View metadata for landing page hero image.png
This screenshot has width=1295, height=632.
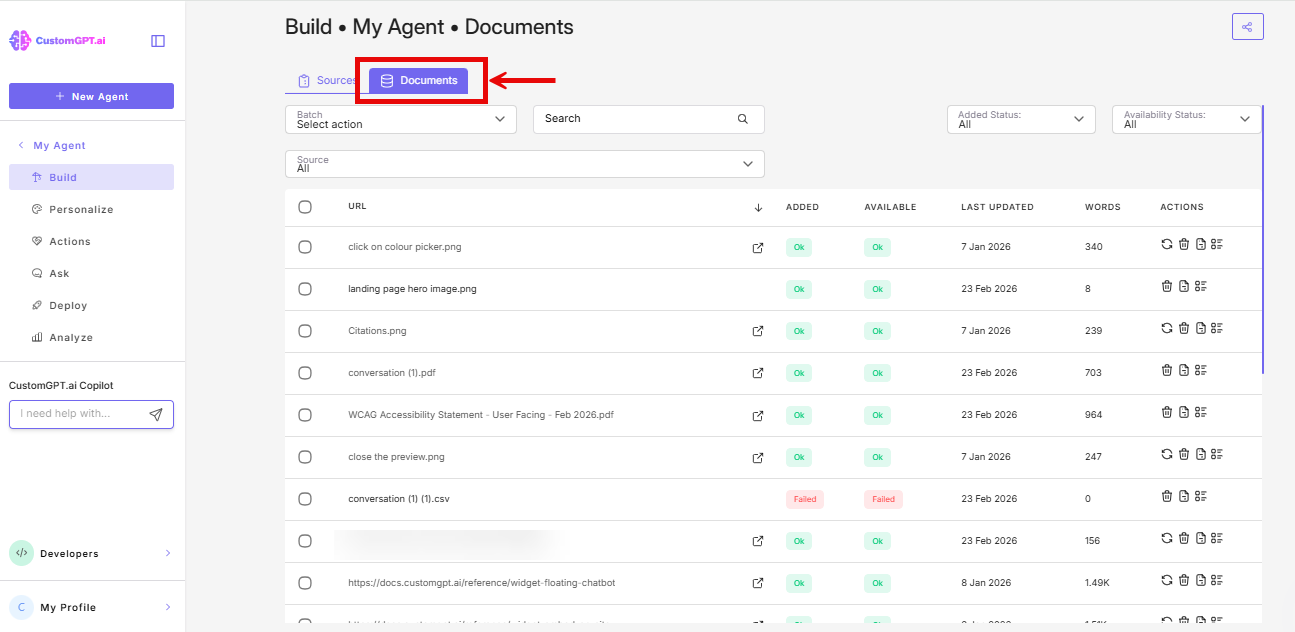(1201, 285)
